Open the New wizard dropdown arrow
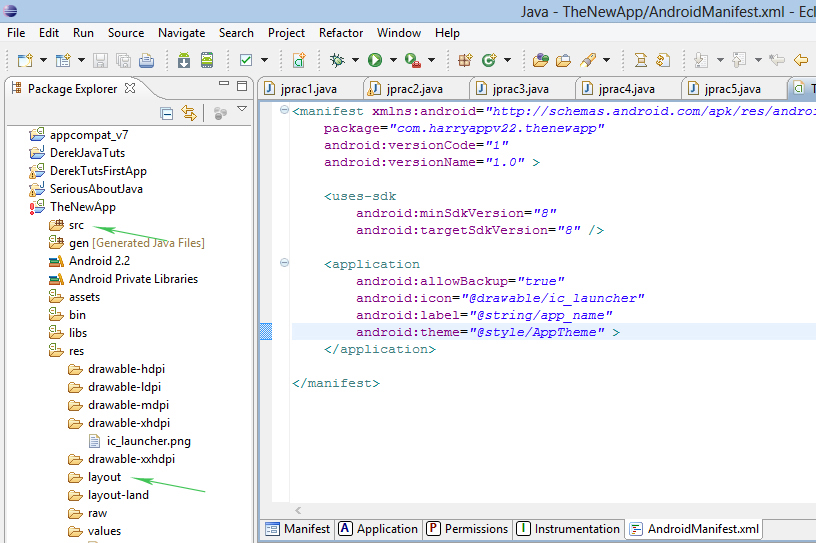 (x=43, y=60)
